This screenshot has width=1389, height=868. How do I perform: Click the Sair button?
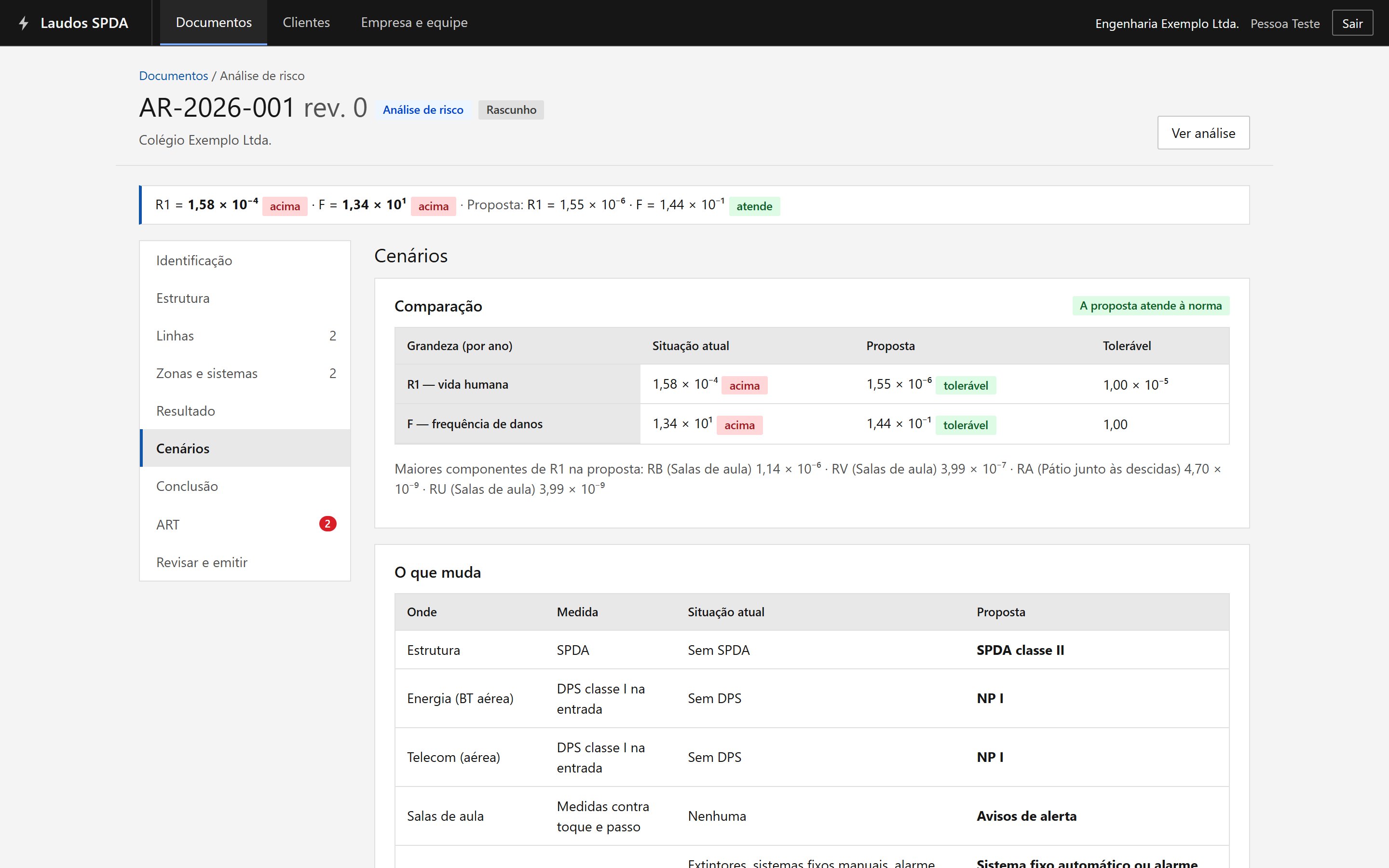[x=1352, y=23]
